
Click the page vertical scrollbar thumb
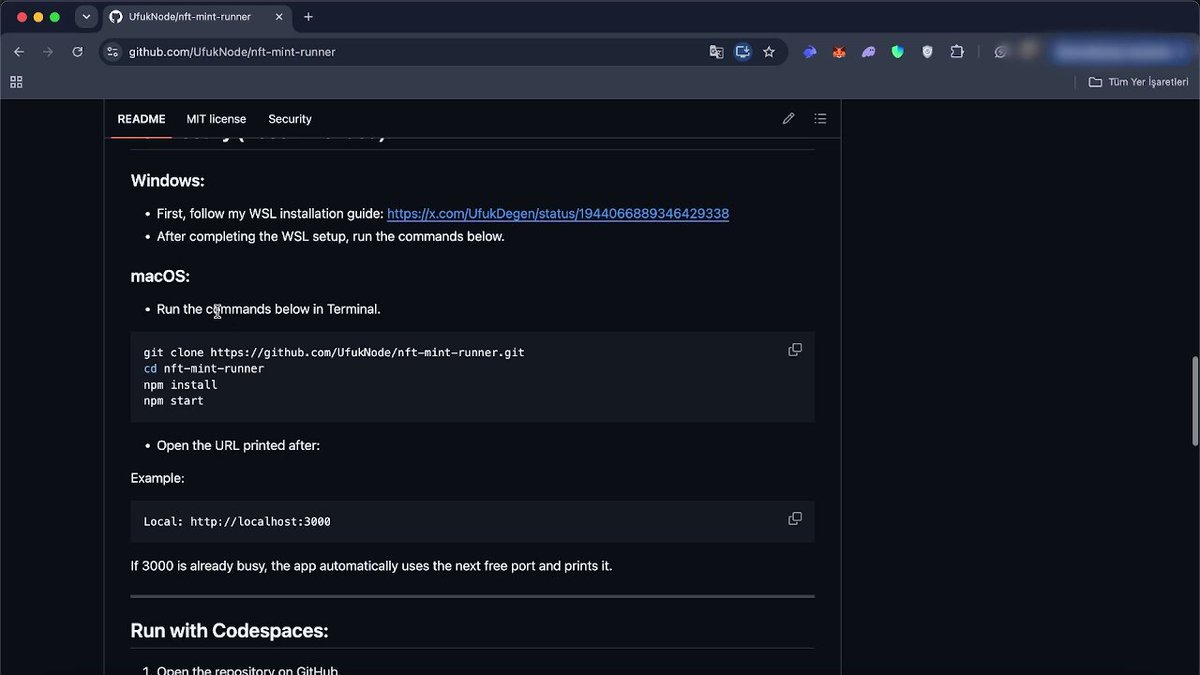pos(1194,401)
